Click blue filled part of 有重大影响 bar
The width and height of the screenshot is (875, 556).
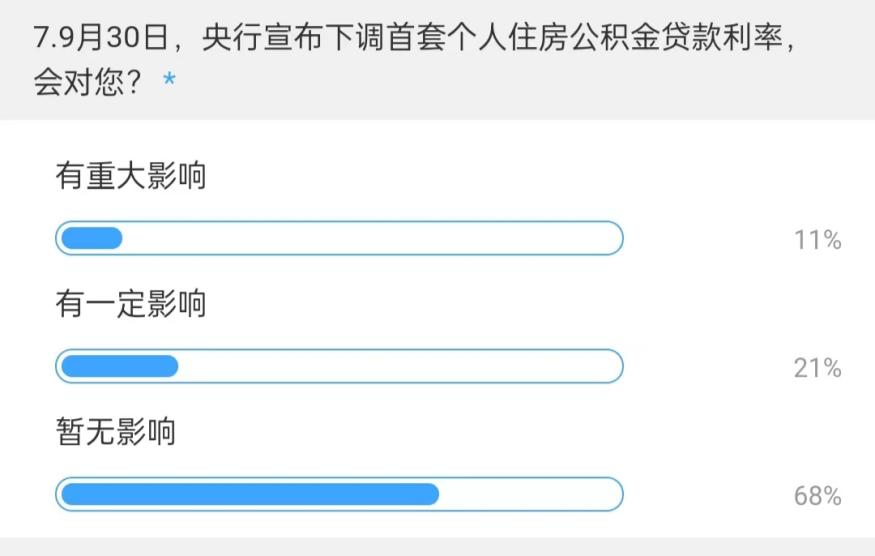click(x=91, y=239)
